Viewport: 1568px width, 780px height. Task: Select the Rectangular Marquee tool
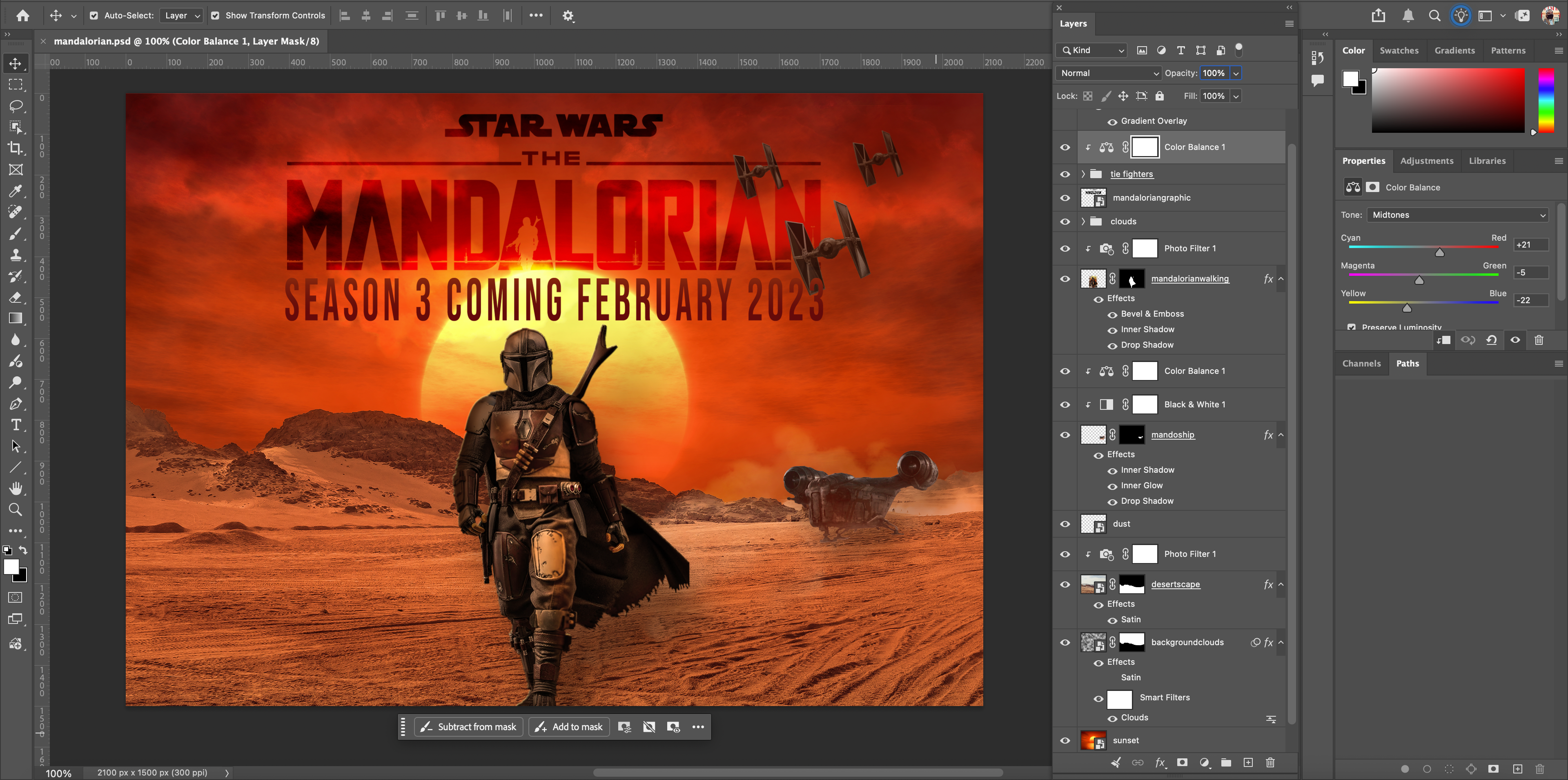pos(16,85)
